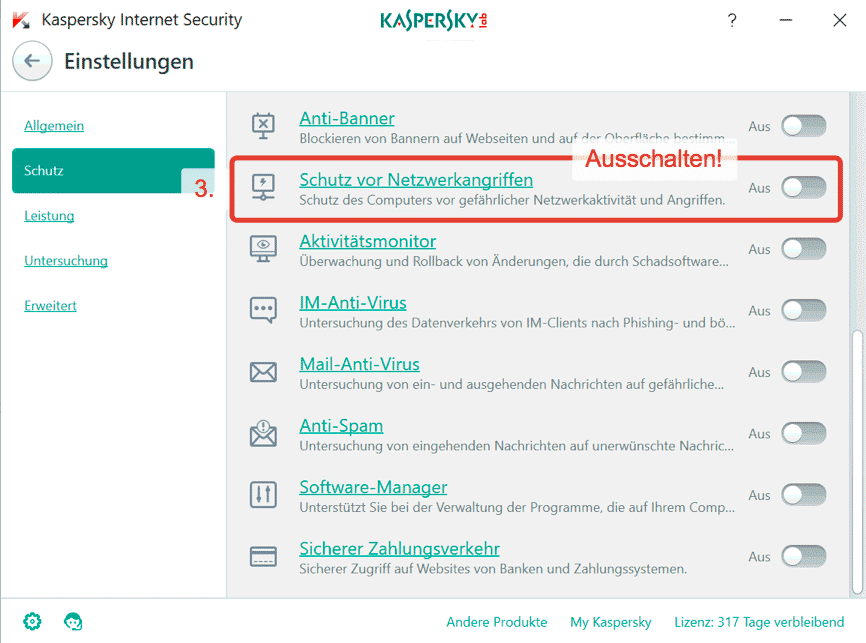Toggle the Anti-Spam switch
Image resolution: width=866 pixels, height=643 pixels.
point(804,433)
